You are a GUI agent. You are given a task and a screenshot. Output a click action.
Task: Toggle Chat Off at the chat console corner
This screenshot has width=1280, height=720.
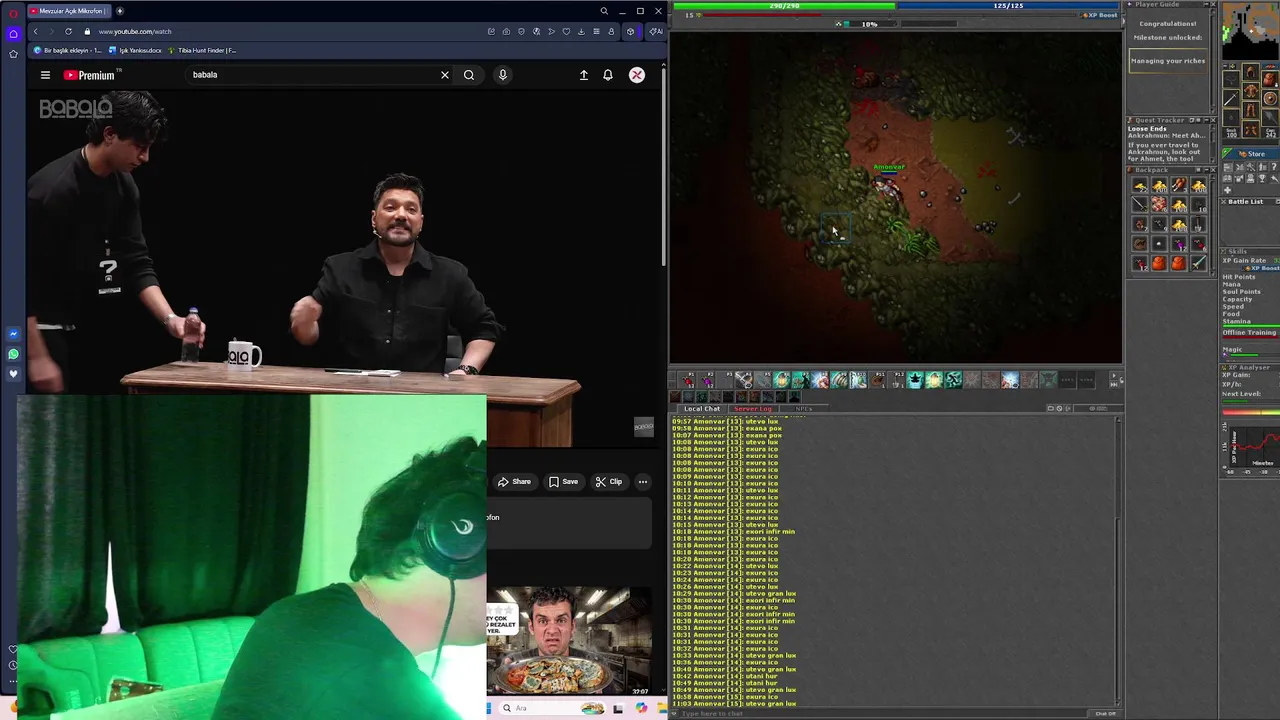(x=1105, y=713)
